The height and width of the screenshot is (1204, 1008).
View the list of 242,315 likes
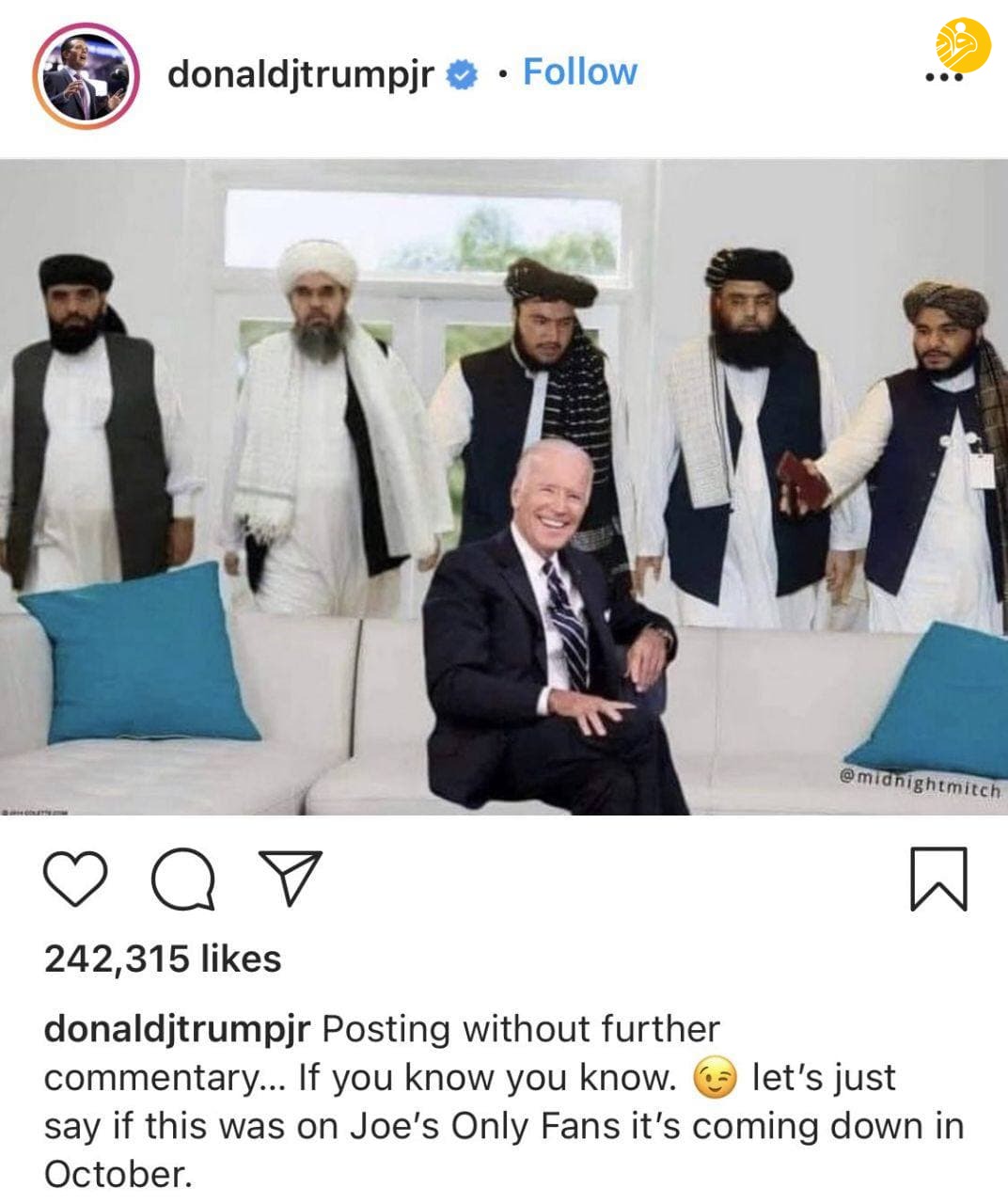click(163, 958)
